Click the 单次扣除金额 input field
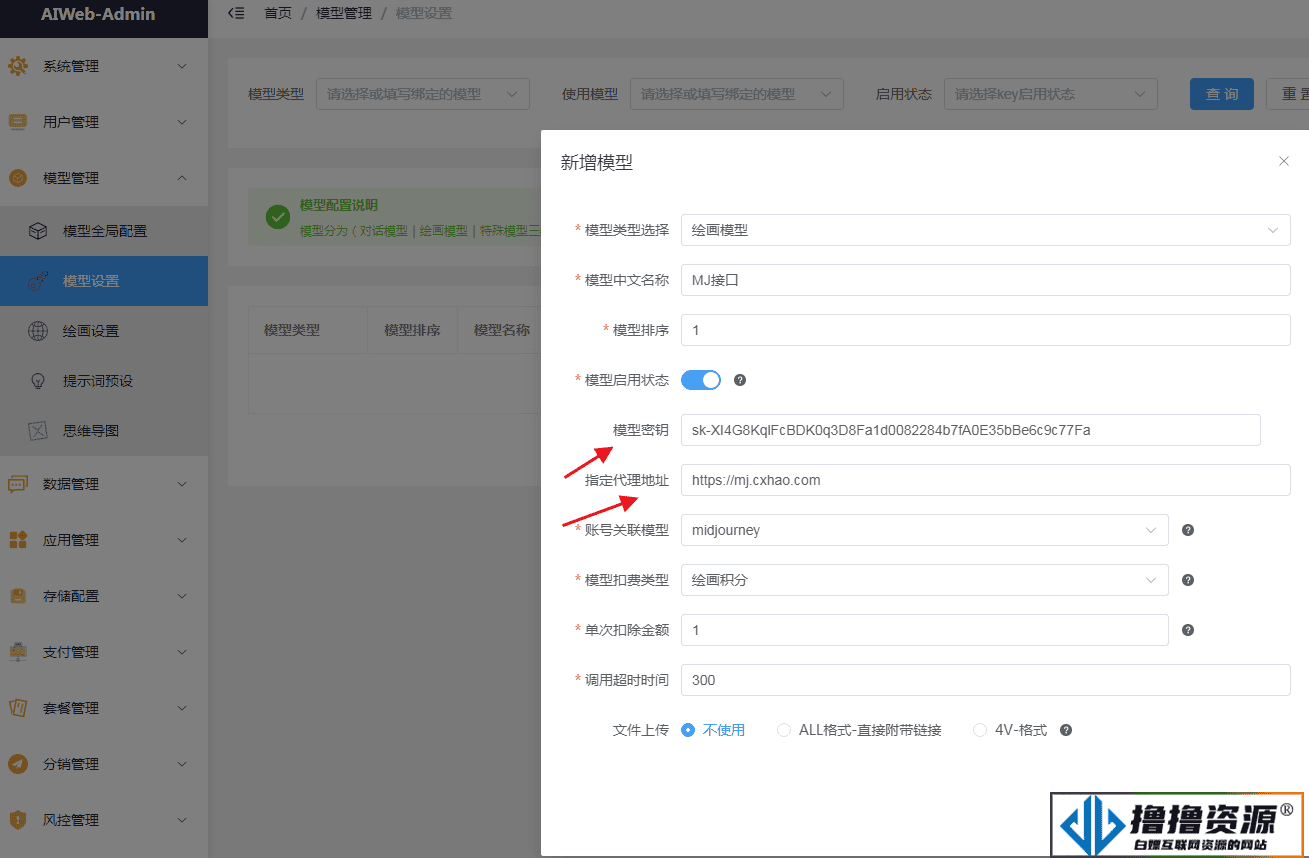Viewport: 1309px width, 858px height. [x=925, y=630]
